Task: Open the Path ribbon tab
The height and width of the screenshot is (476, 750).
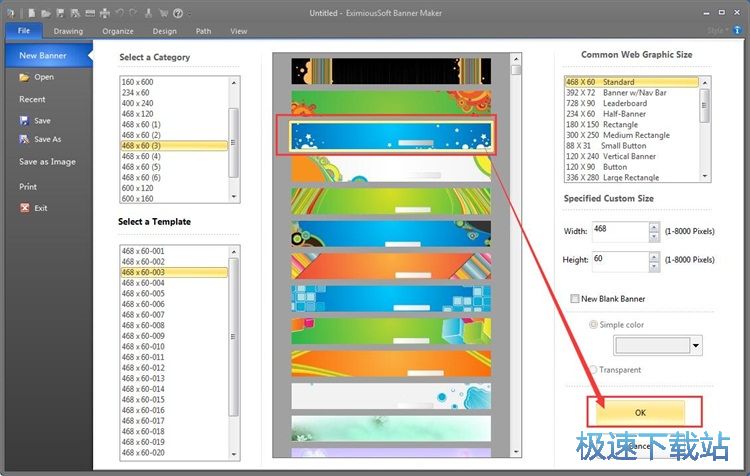Action: pyautogui.click(x=203, y=31)
